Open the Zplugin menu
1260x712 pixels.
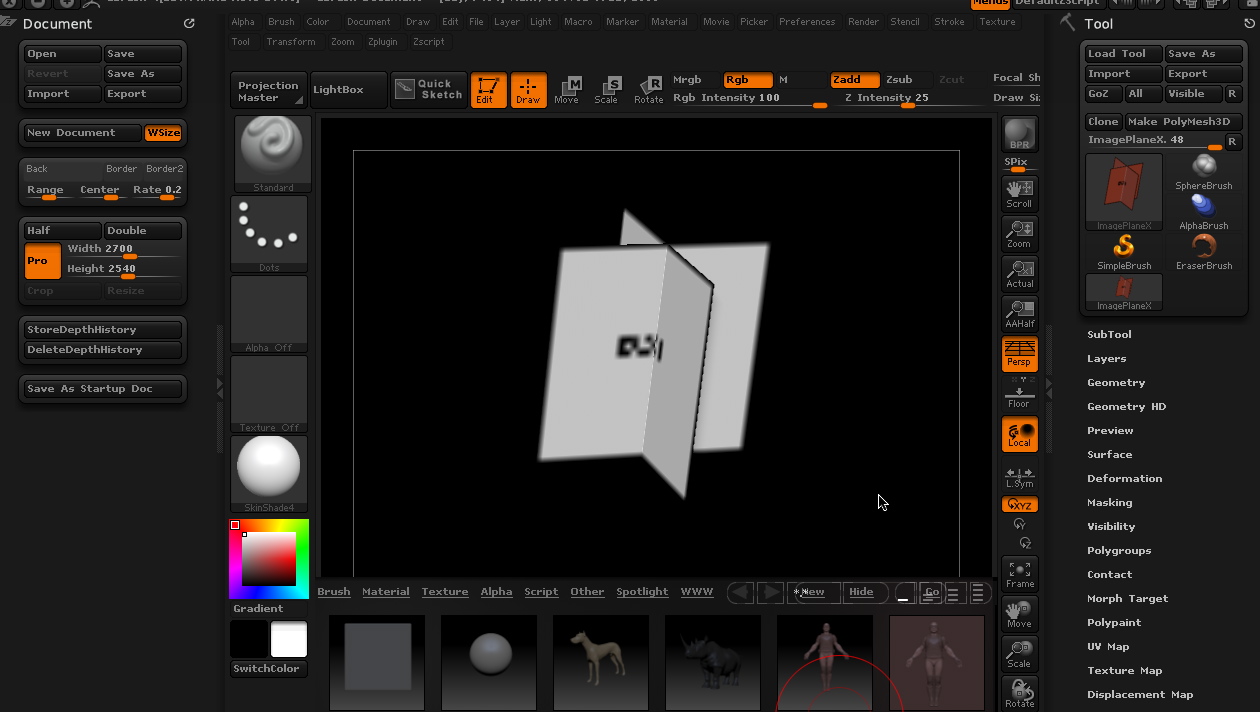pyautogui.click(x=383, y=42)
